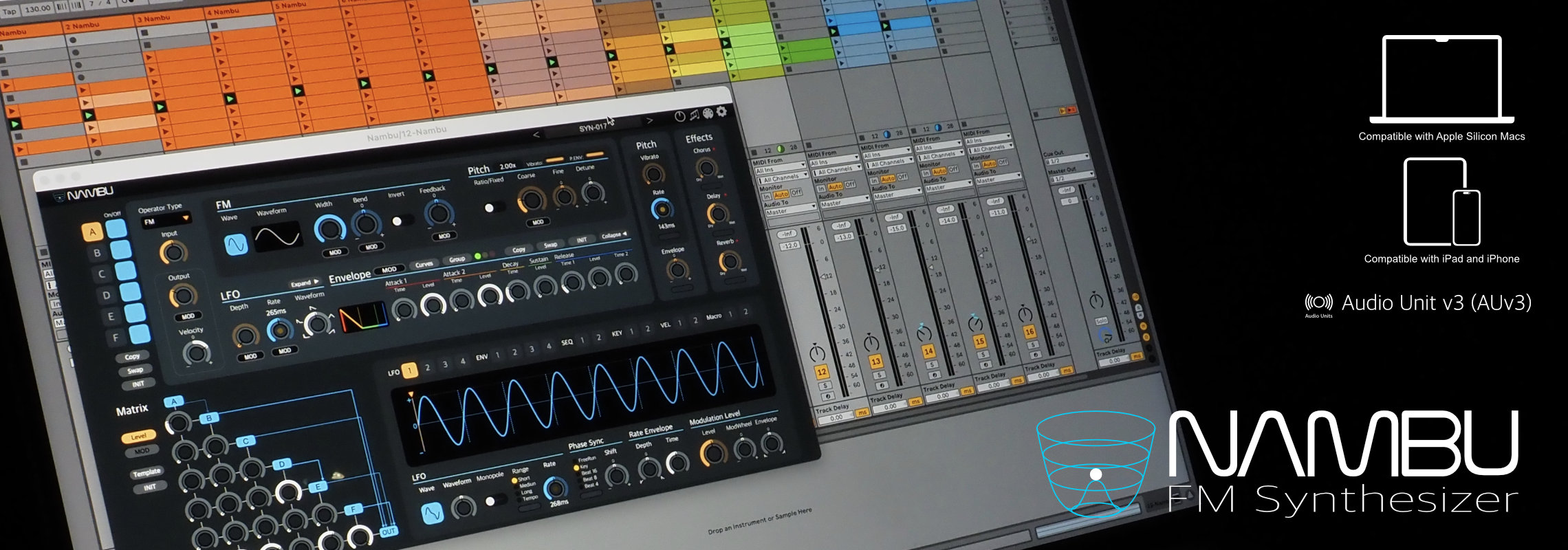
Task: Click the envelope shape display
Action: pyautogui.click(x=363, y=318)
